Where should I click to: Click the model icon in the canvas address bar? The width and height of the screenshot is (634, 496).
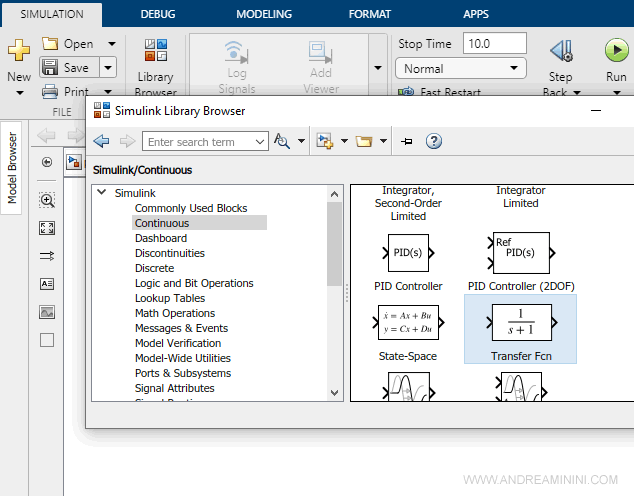[x=74, y=162]
